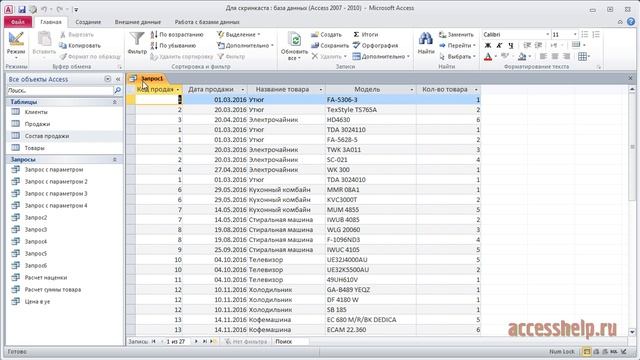The image size is (640, 360).
Task: Open Название товара column filter arrow
Action: coord(320,89)
